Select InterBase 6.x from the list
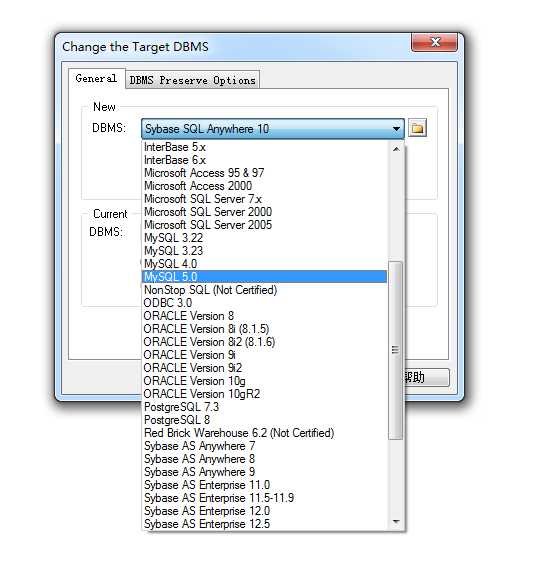Viewport: 558px width, 565px height. (x=265, y=160)
